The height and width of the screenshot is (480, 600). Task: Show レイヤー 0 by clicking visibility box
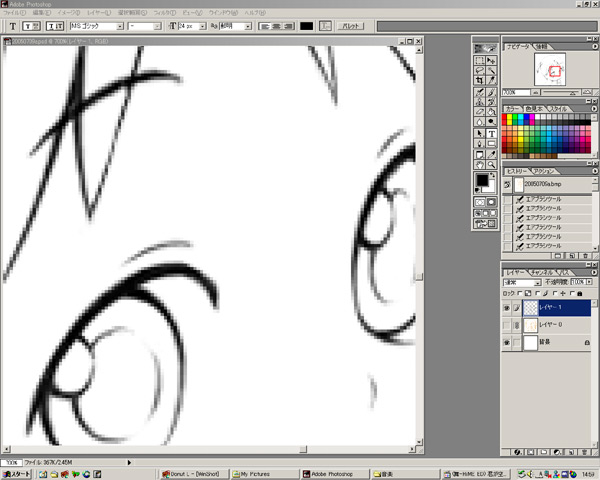pyautogui.click(x=507, y=326)
